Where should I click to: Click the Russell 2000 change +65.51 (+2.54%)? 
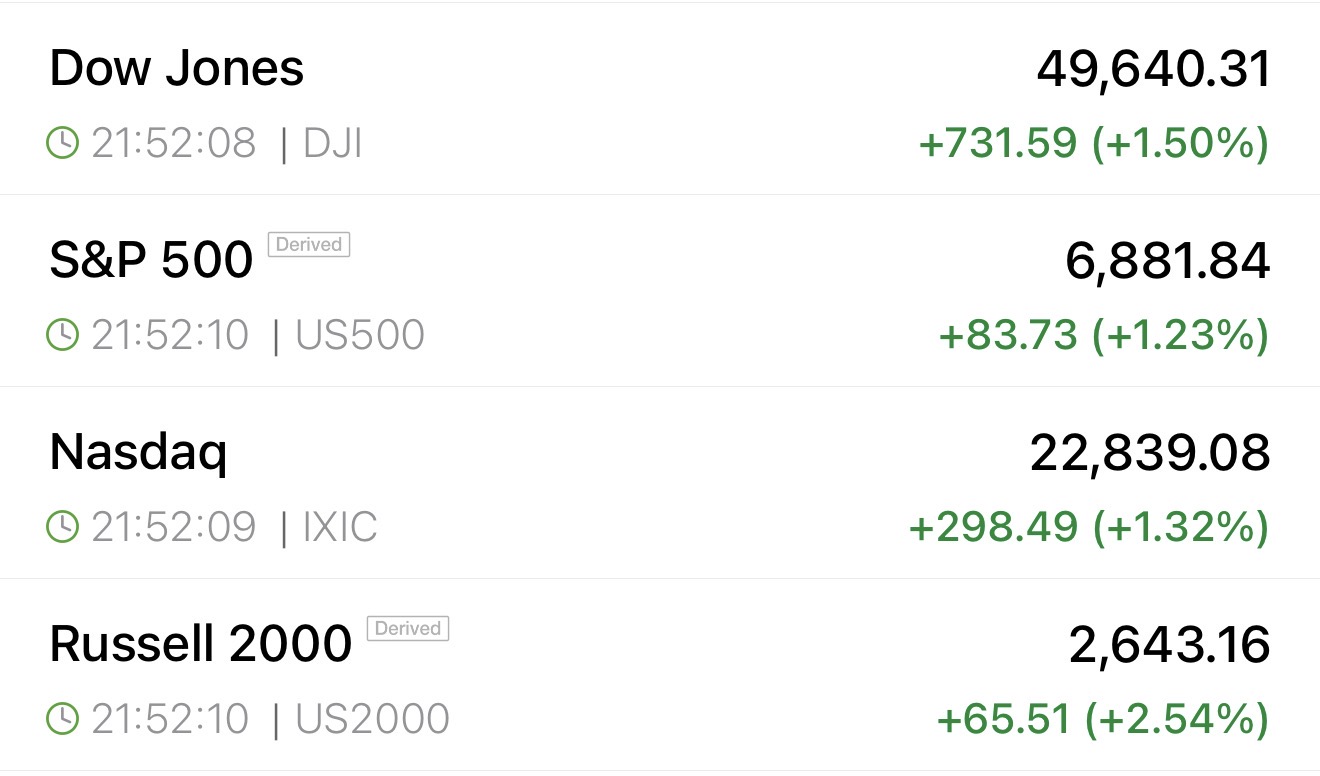[1102, 718]
